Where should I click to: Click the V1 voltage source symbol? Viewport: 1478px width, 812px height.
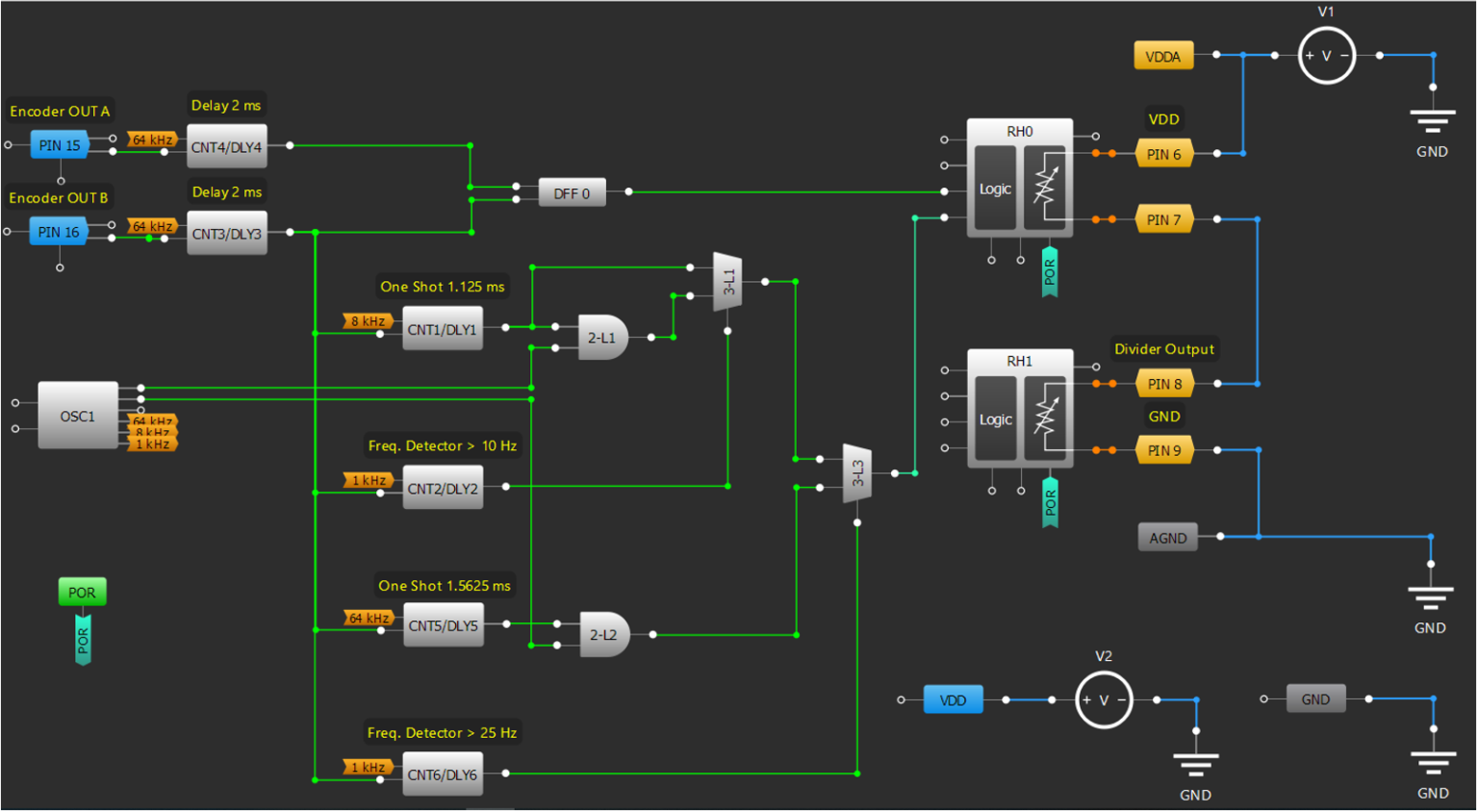[1326, 55]
